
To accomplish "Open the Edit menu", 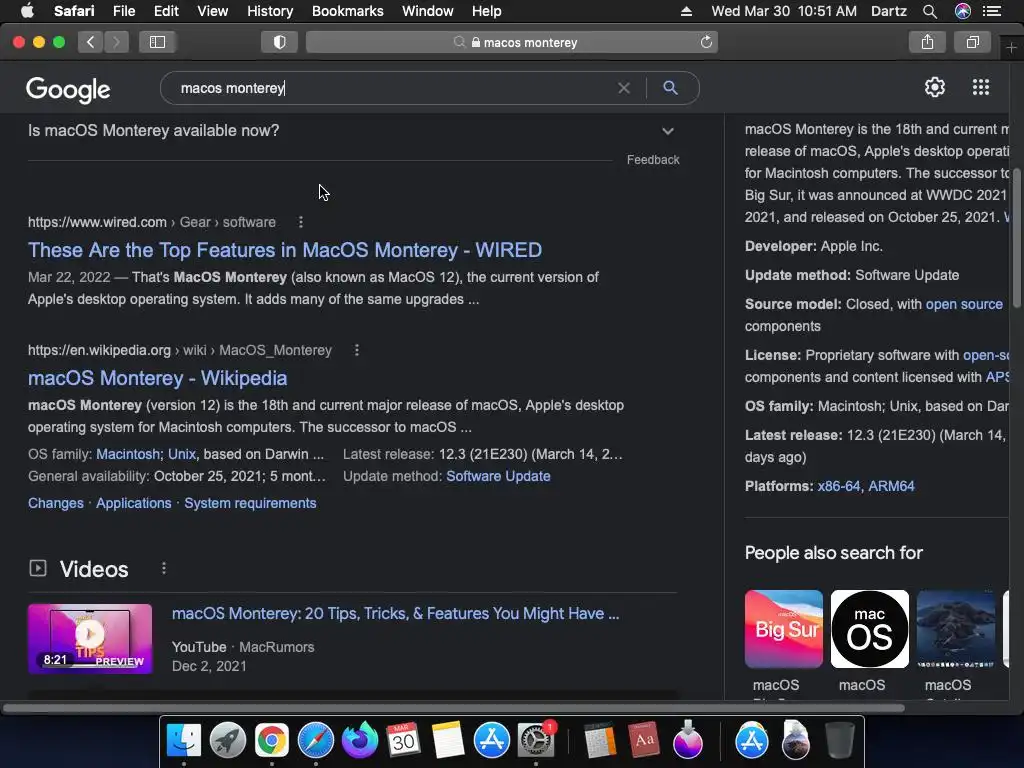I will pyautogui.click(x=166, y=11).
